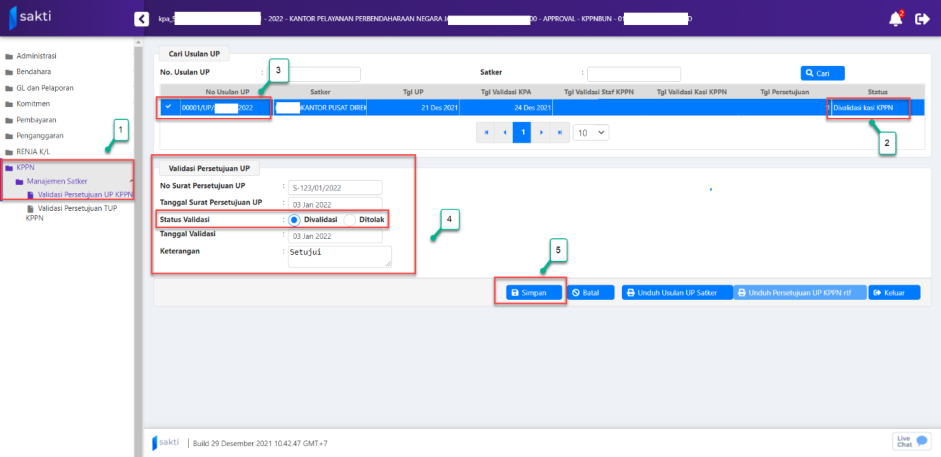
Task: Click the Simpan button
Action: coord(528,292)
